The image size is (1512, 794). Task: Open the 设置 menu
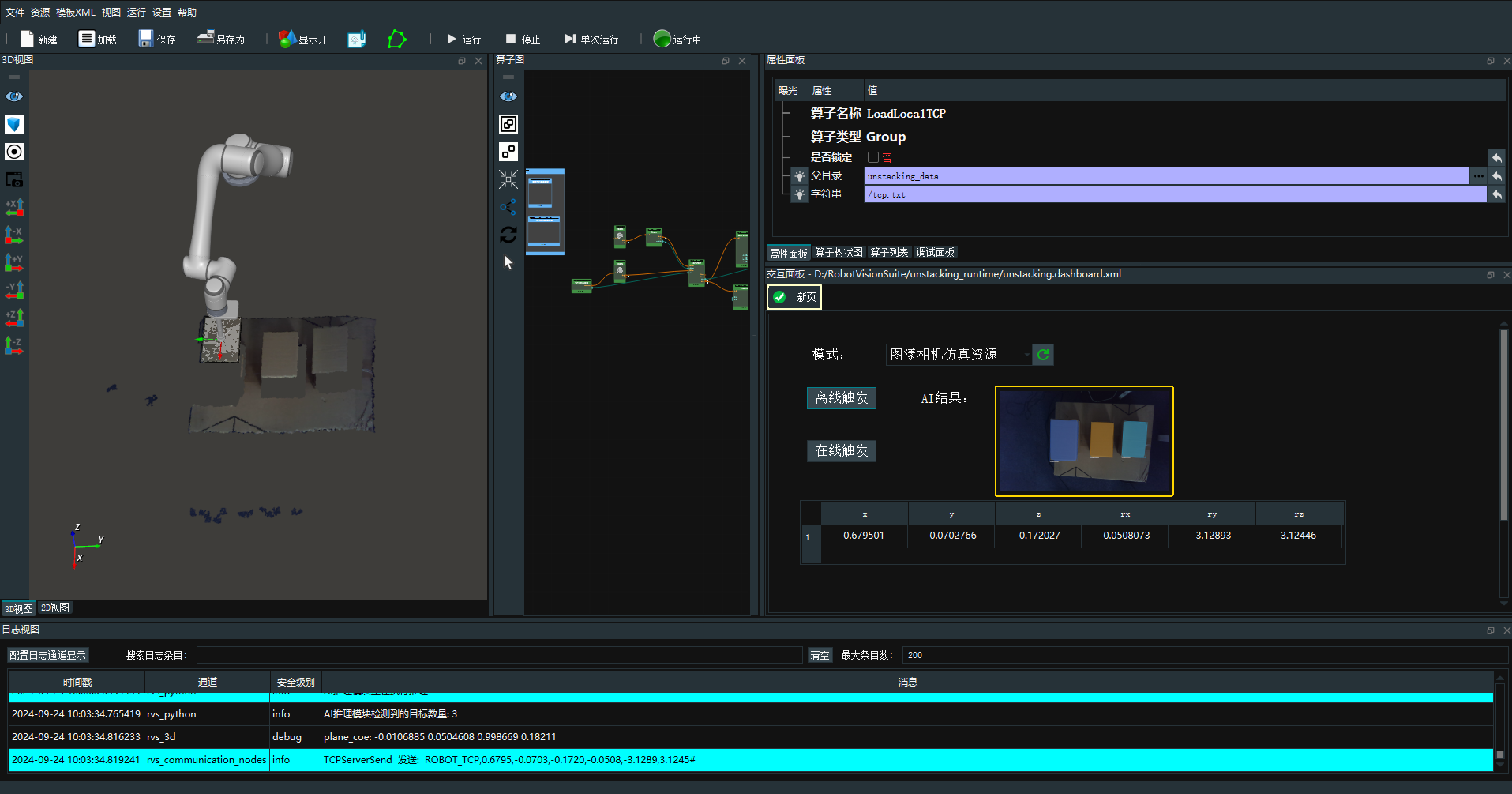coord(162,12)
